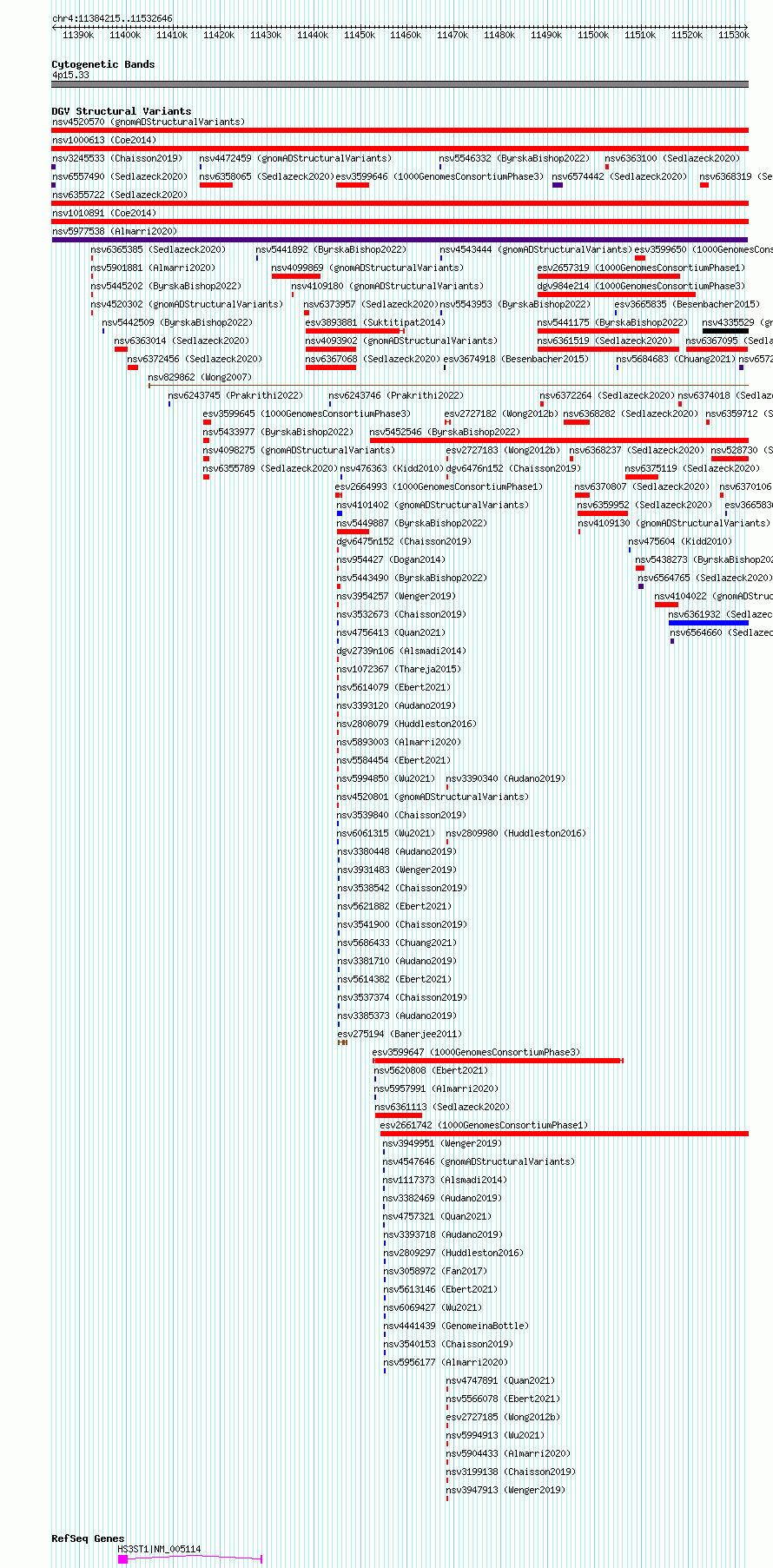The width and height of the screenshot is (773, 1568).
Task: Click the red bar of esv3599647
Action: 498,1061
